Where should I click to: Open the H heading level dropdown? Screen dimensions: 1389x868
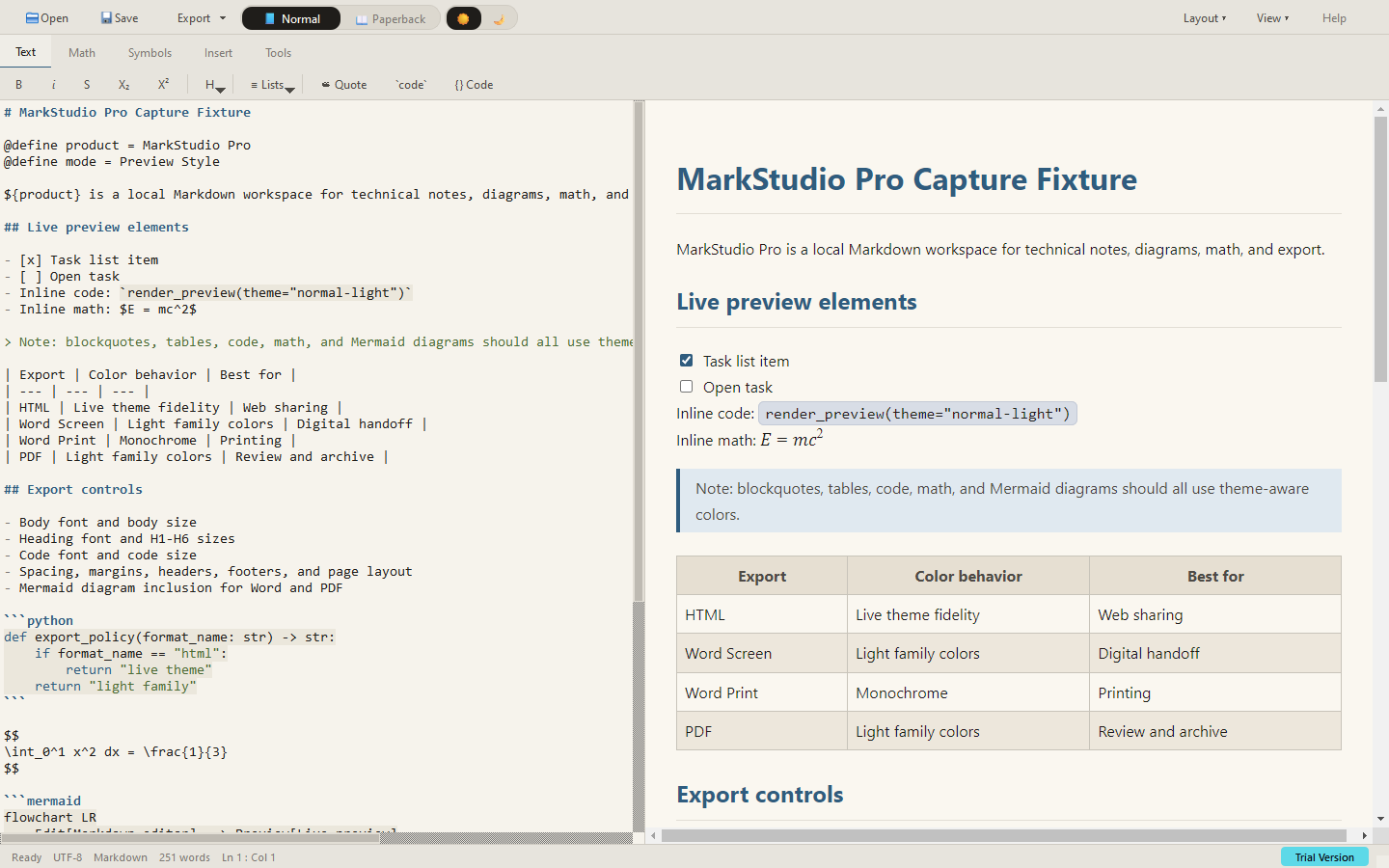coord(214,85)
